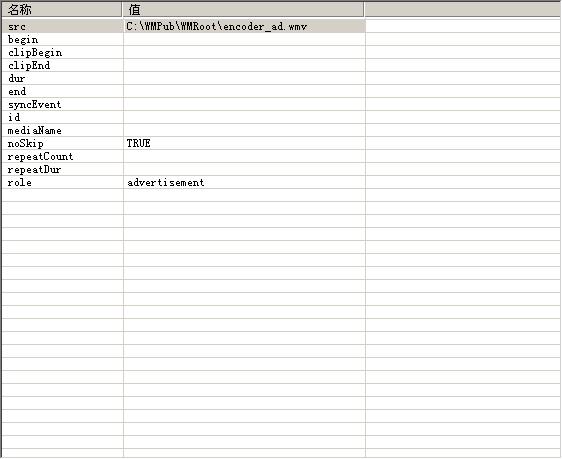The image size is (562, 459).
Task: Select the src property row
Action: [x=184, y=27]
